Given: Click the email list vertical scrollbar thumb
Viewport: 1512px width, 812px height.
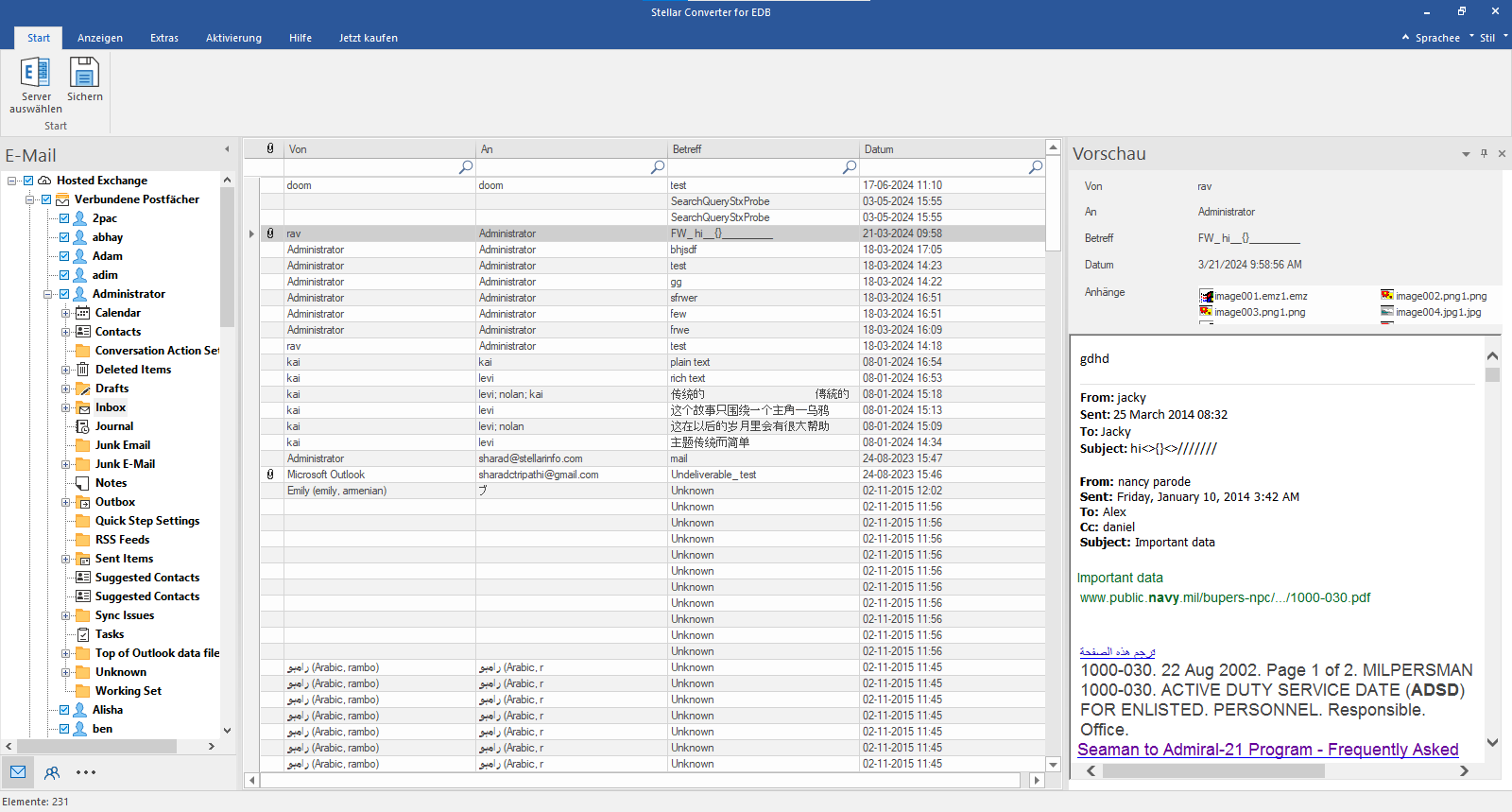Looking at the screenshot, I should pyautogui.click(x=1053, y=204).
